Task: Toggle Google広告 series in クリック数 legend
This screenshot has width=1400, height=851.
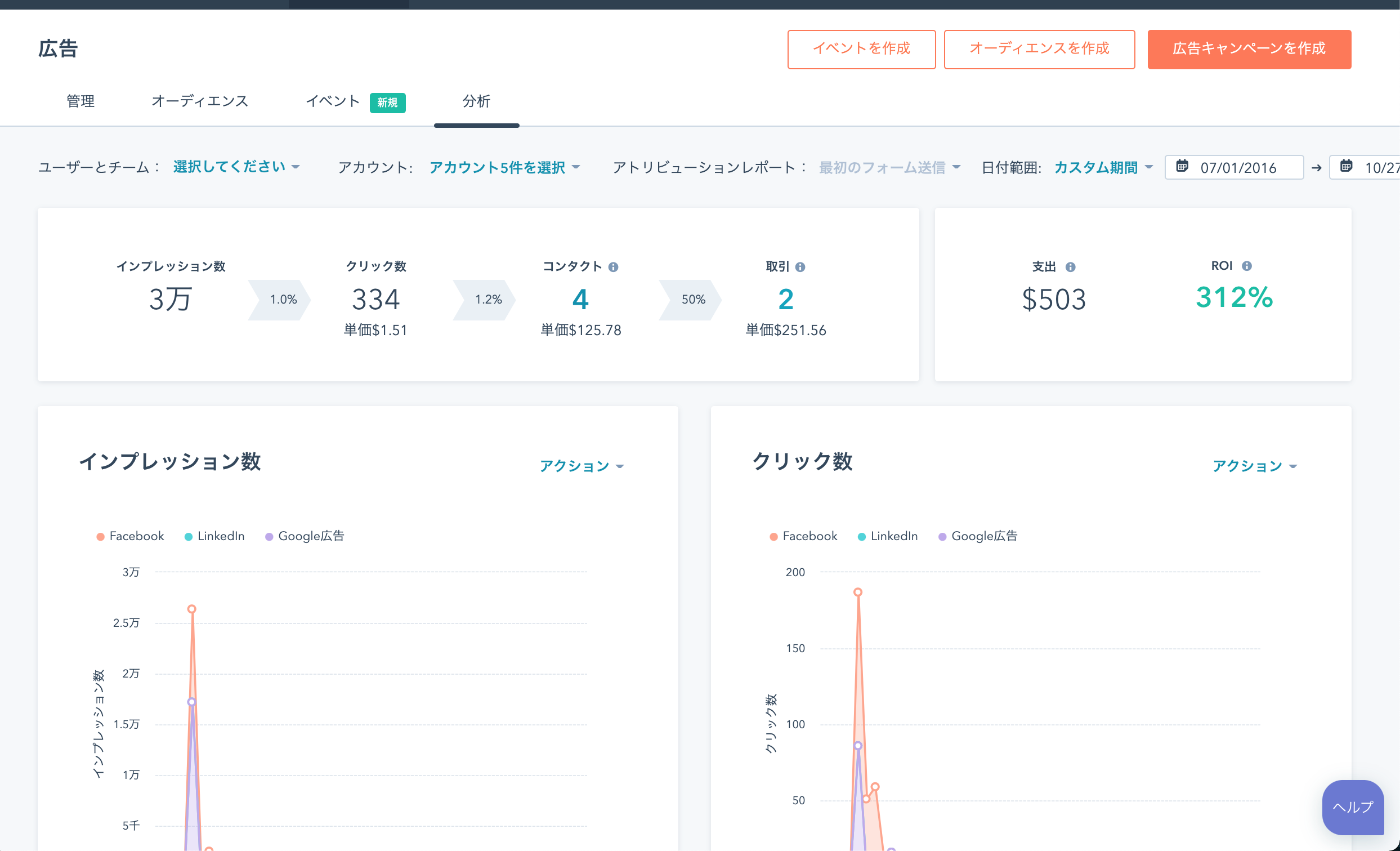Action: (x=978, y=536)
